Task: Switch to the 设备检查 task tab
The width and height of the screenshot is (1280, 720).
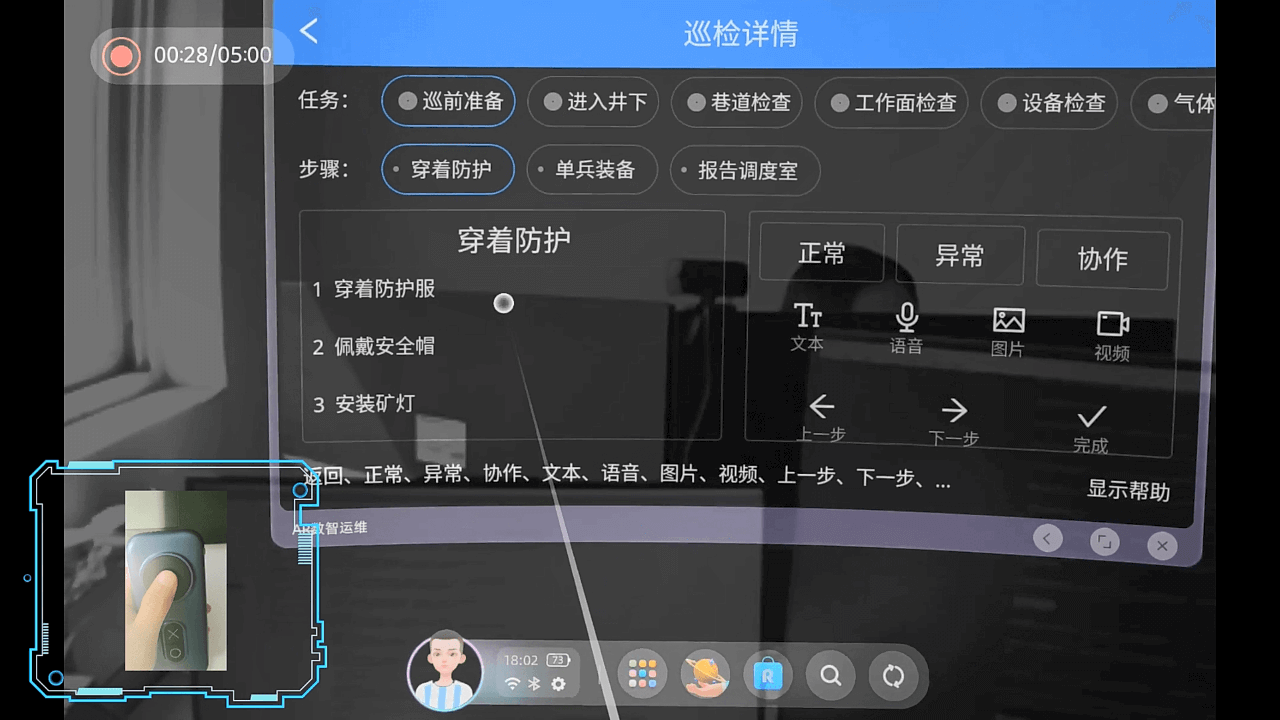Action: [1049, 103]
